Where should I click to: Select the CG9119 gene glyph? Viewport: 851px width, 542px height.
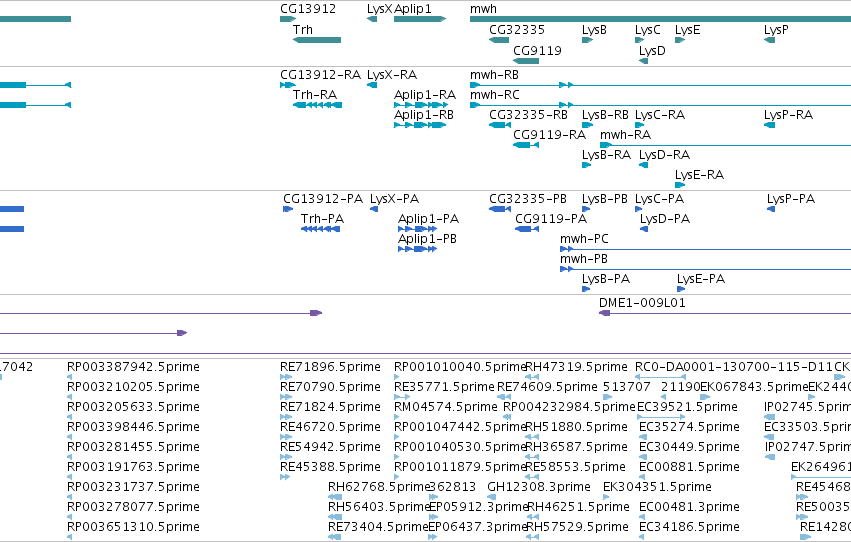[526, 61]
